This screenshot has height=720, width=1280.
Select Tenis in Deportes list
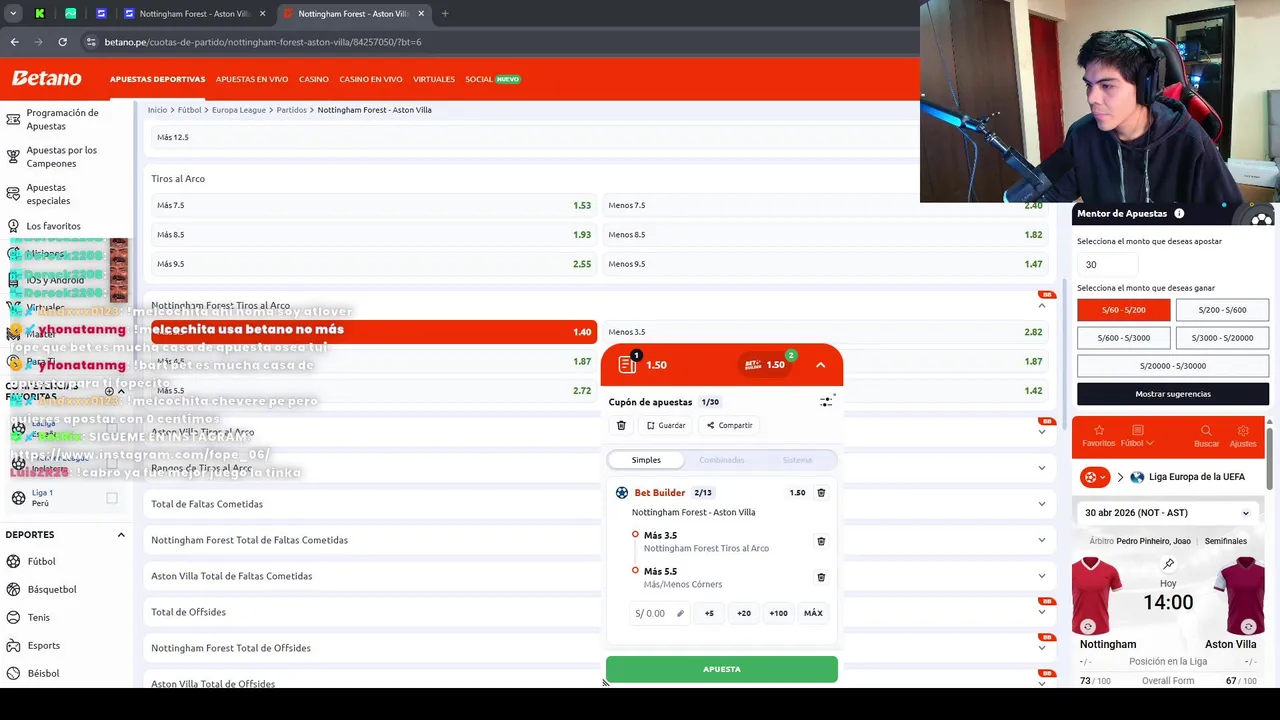click(38, 617)
